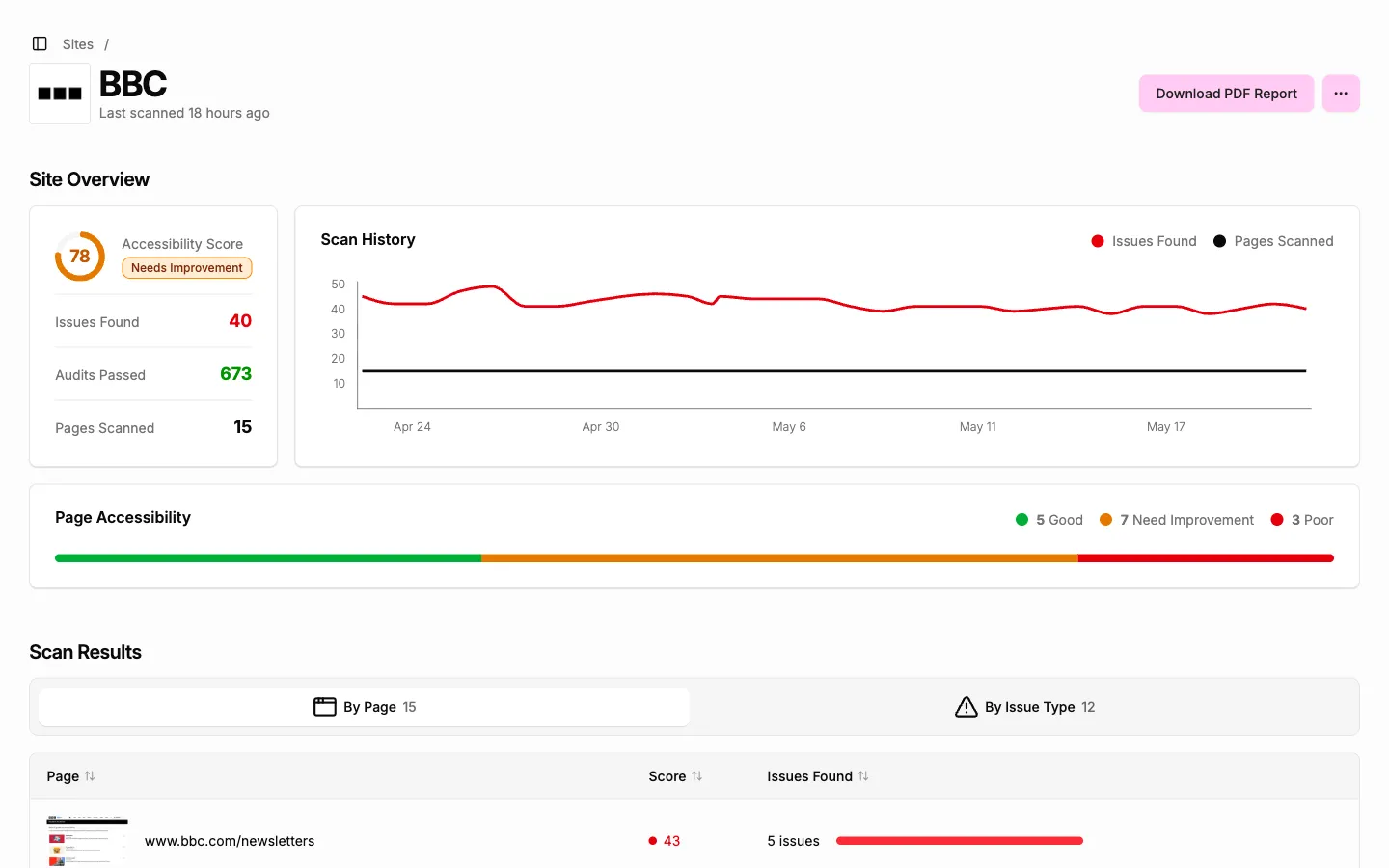1389x868 pixels.
Task: Click the accessibility score 78 ring
Action: click(80, 257)
